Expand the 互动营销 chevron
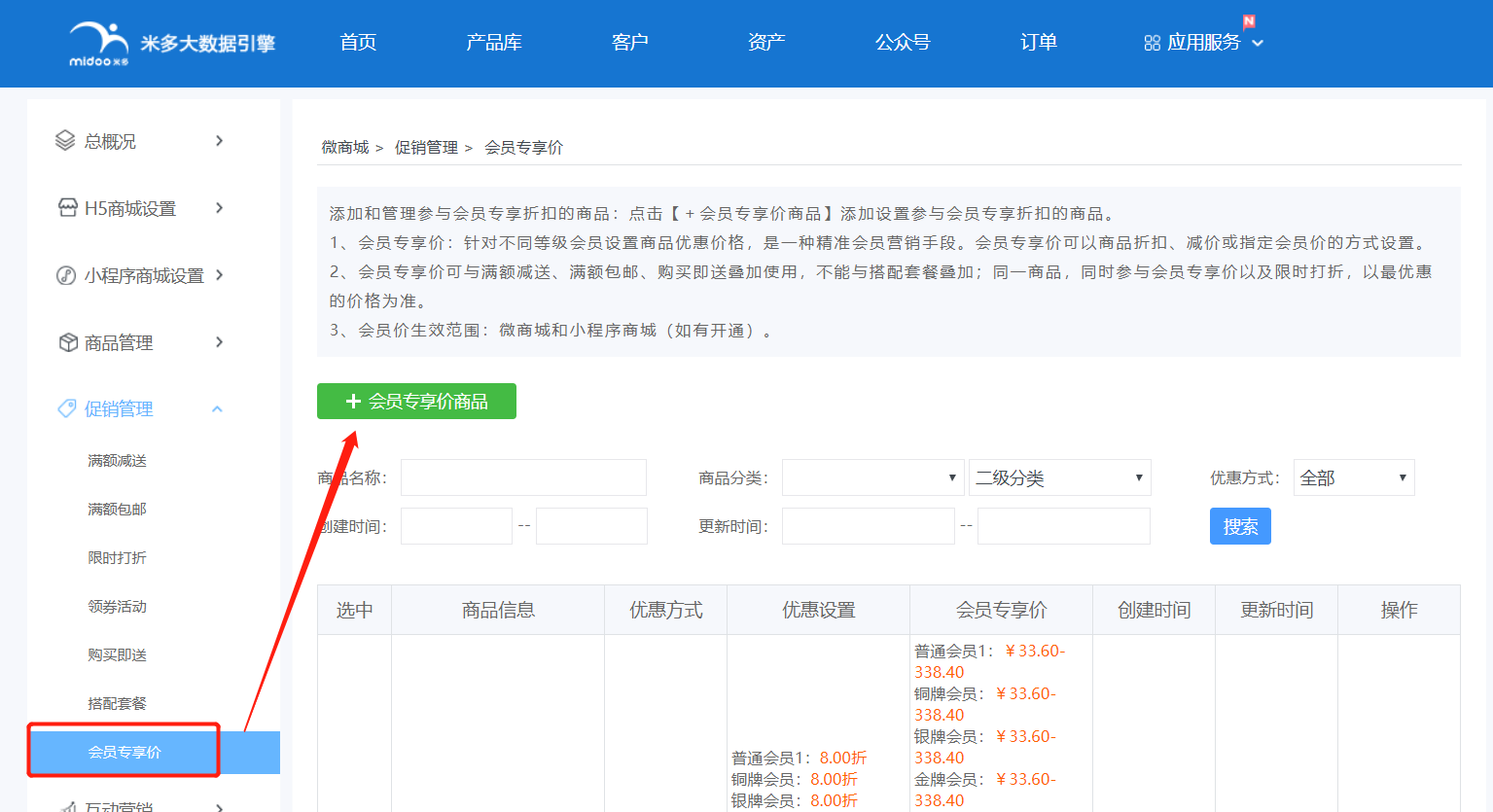The width and height of the screenshot is (1493, 812). point(220,806)
